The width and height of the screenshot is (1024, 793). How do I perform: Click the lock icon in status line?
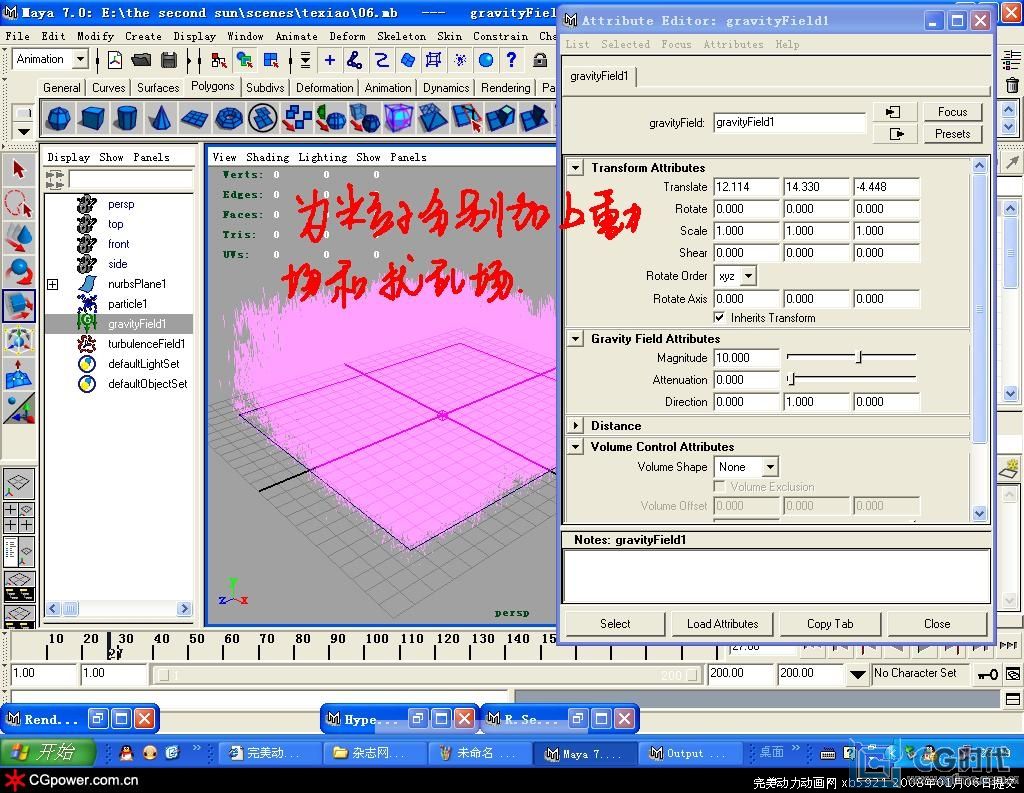540,60
